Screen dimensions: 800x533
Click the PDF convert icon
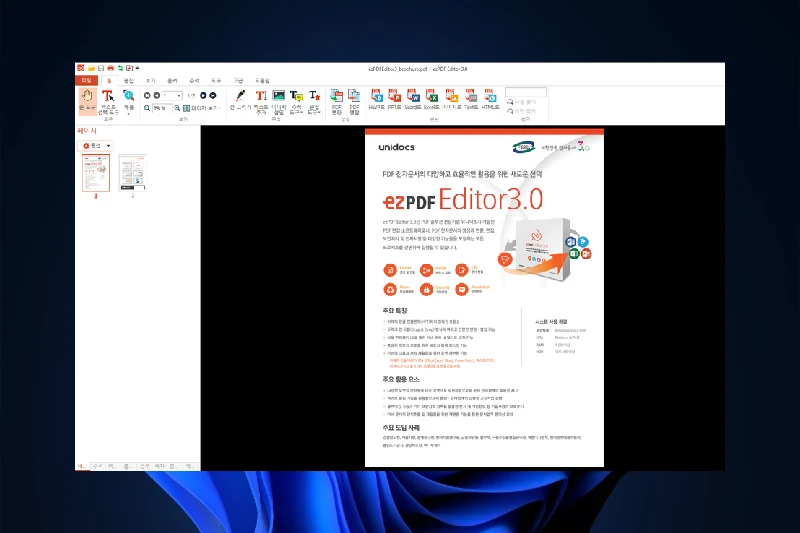pos(336,101)
